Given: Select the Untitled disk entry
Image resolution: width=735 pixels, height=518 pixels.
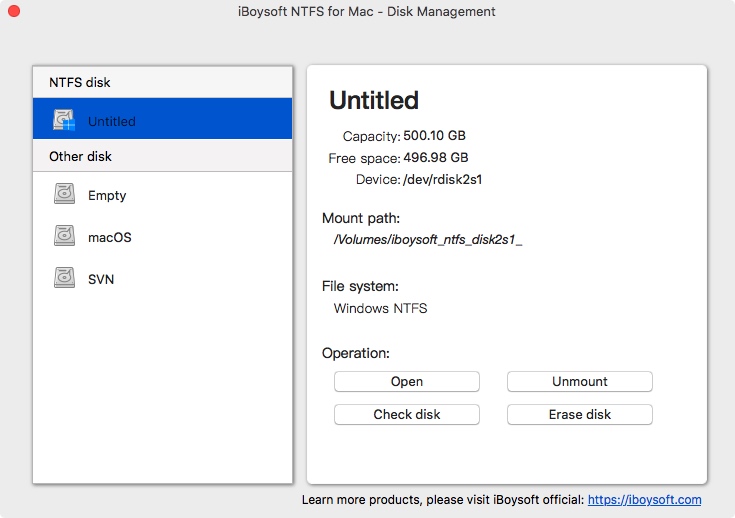Looking at the screenshot, I should click(162, 119).
